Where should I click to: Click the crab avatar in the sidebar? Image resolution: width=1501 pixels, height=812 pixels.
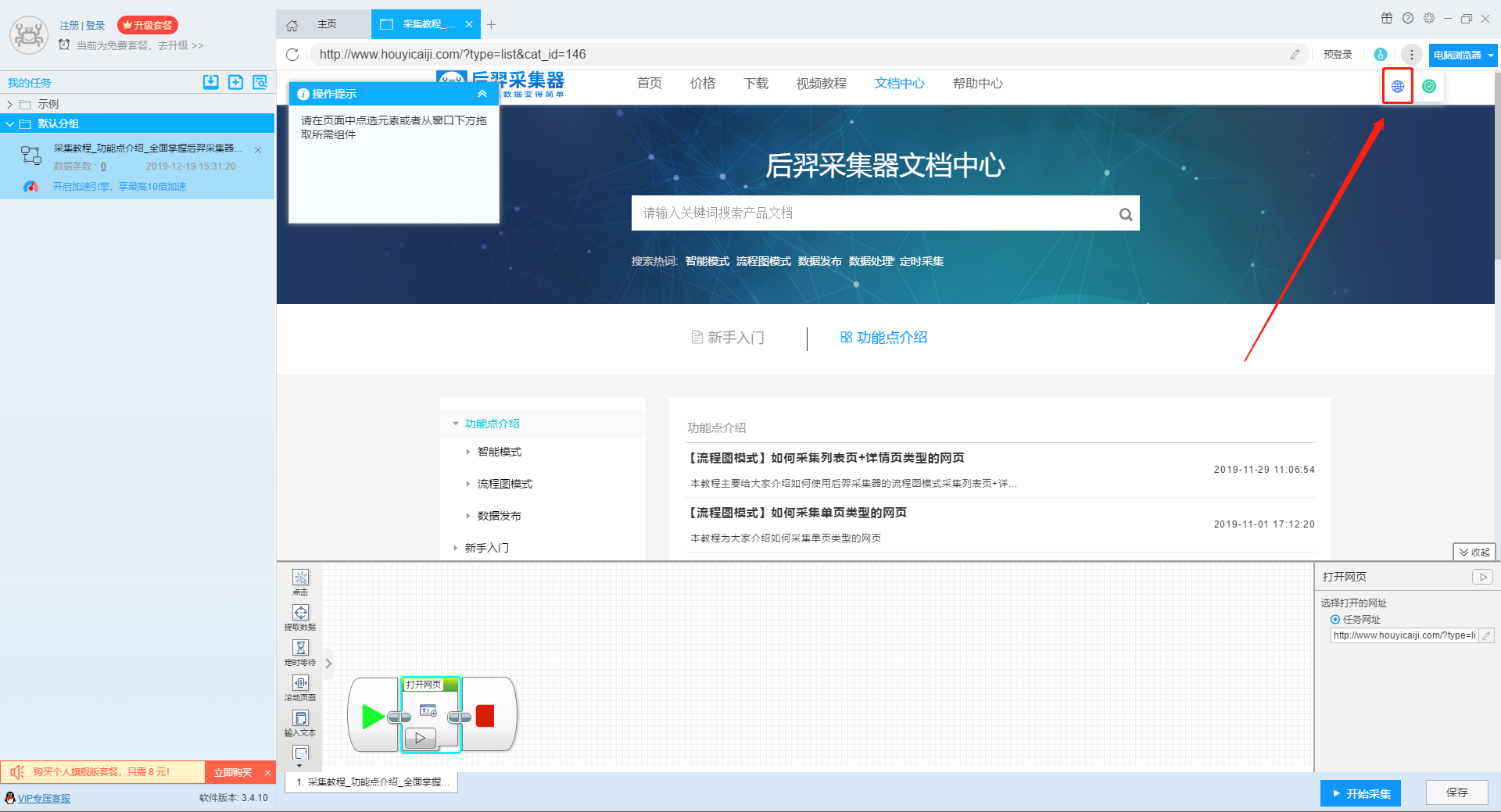point(29,35)
